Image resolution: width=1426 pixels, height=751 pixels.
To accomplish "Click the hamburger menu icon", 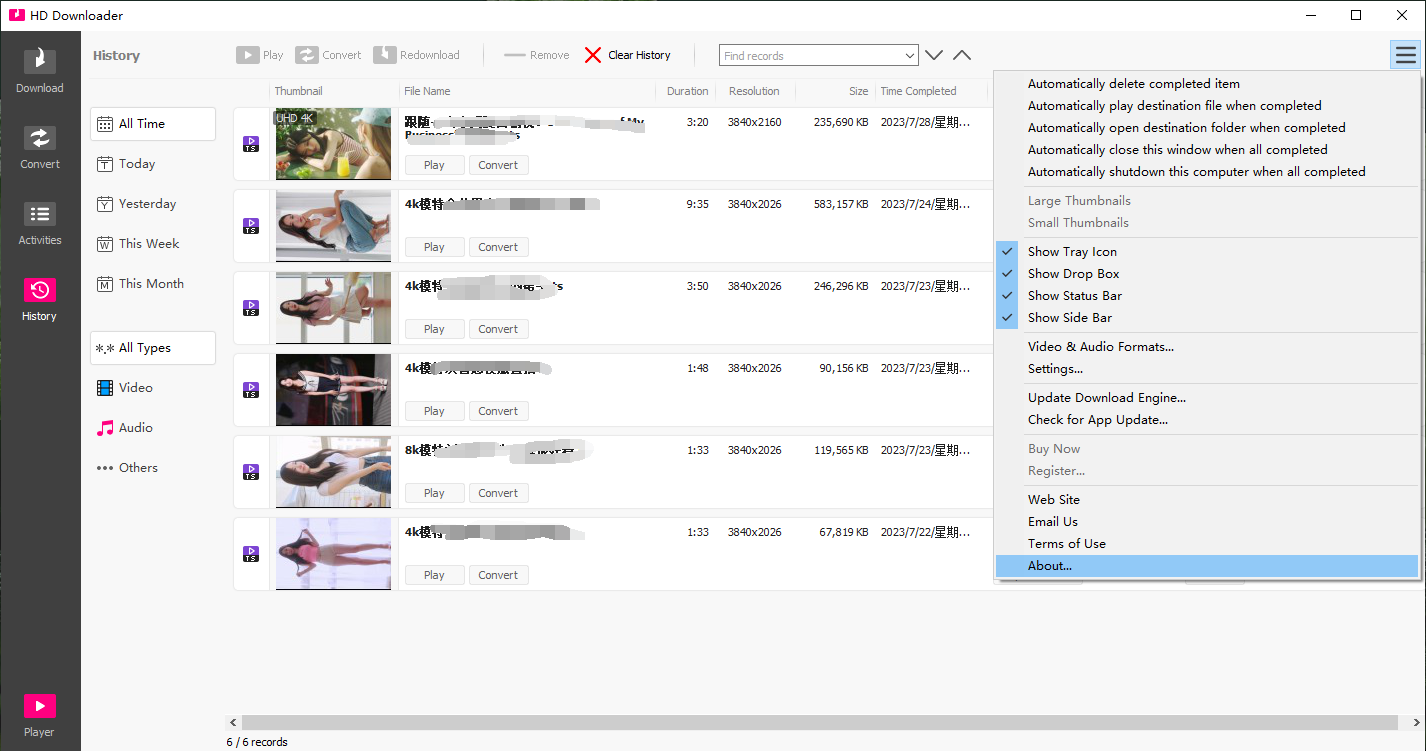I will coord(1405,55).
